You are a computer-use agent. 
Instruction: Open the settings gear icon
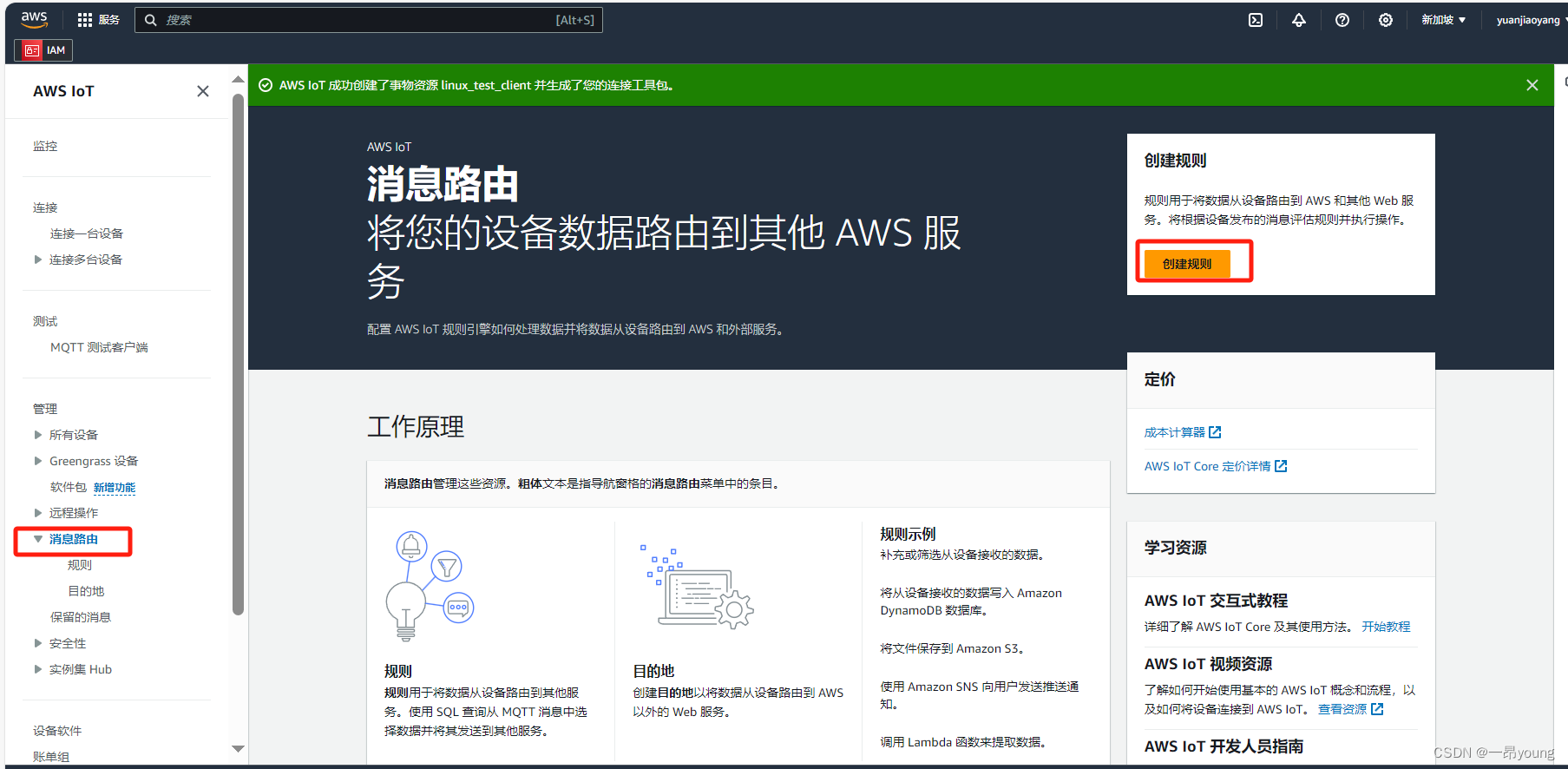point(1386,20)
